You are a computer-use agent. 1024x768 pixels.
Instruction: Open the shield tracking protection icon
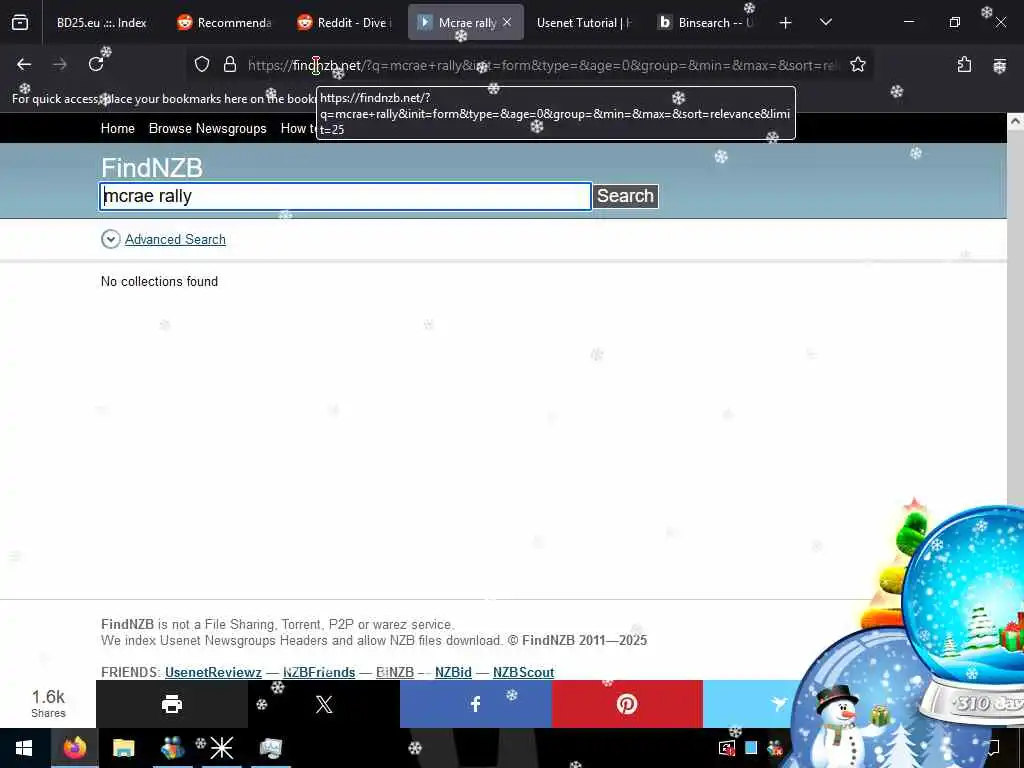click(202, 64)
